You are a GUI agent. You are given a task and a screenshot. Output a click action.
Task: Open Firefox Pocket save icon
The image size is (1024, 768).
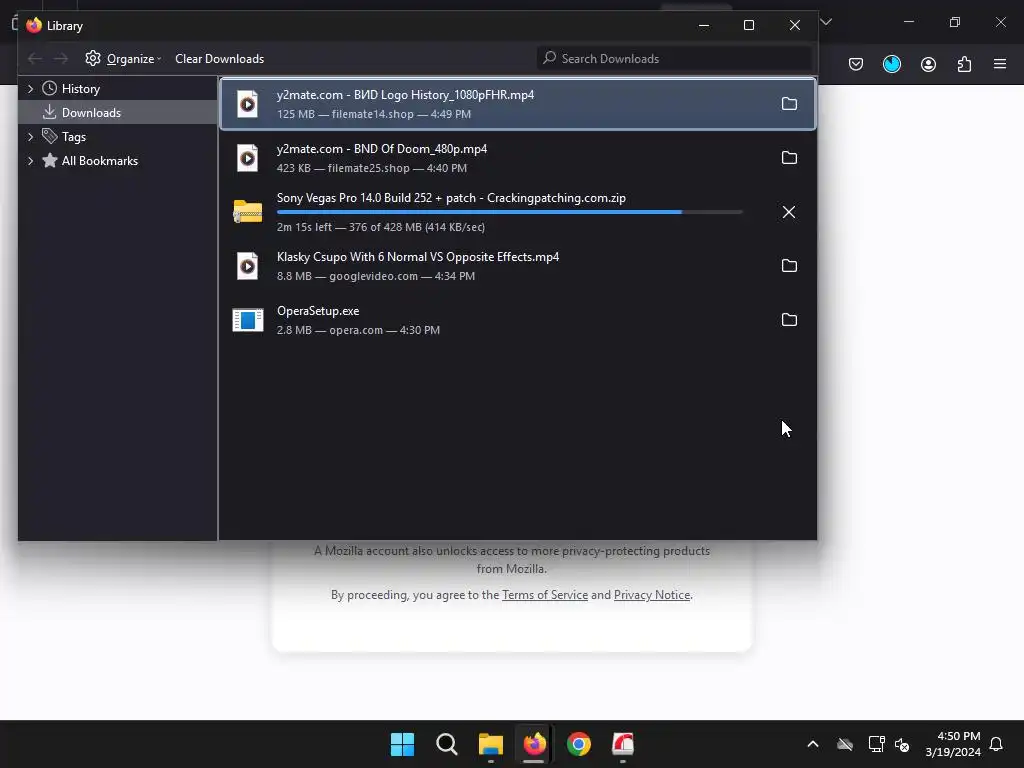click(856, 64)
